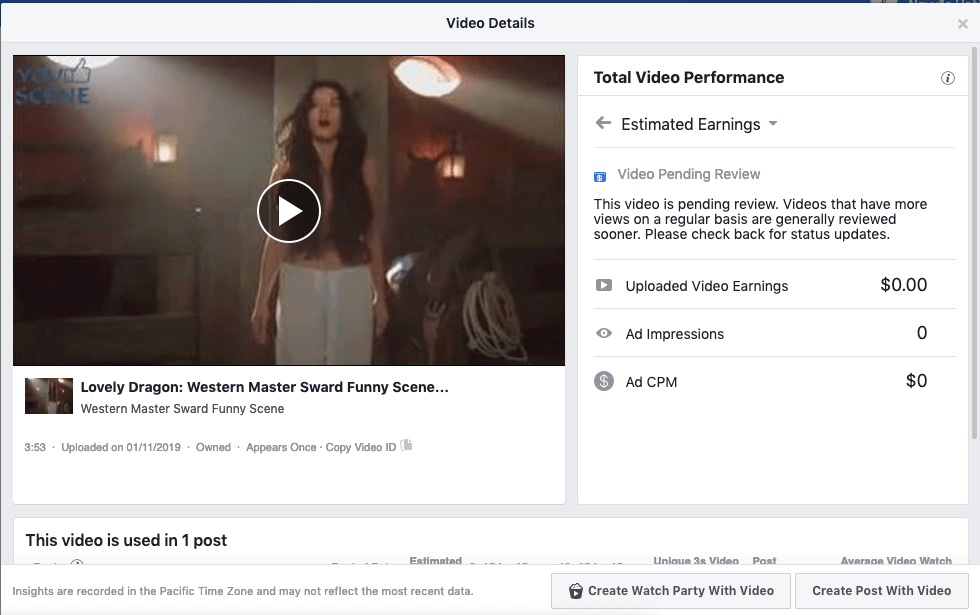This screenshot has height=615, width=980.
Task: Click the Pacific Time Zone insights note
Action: point(243,591)
